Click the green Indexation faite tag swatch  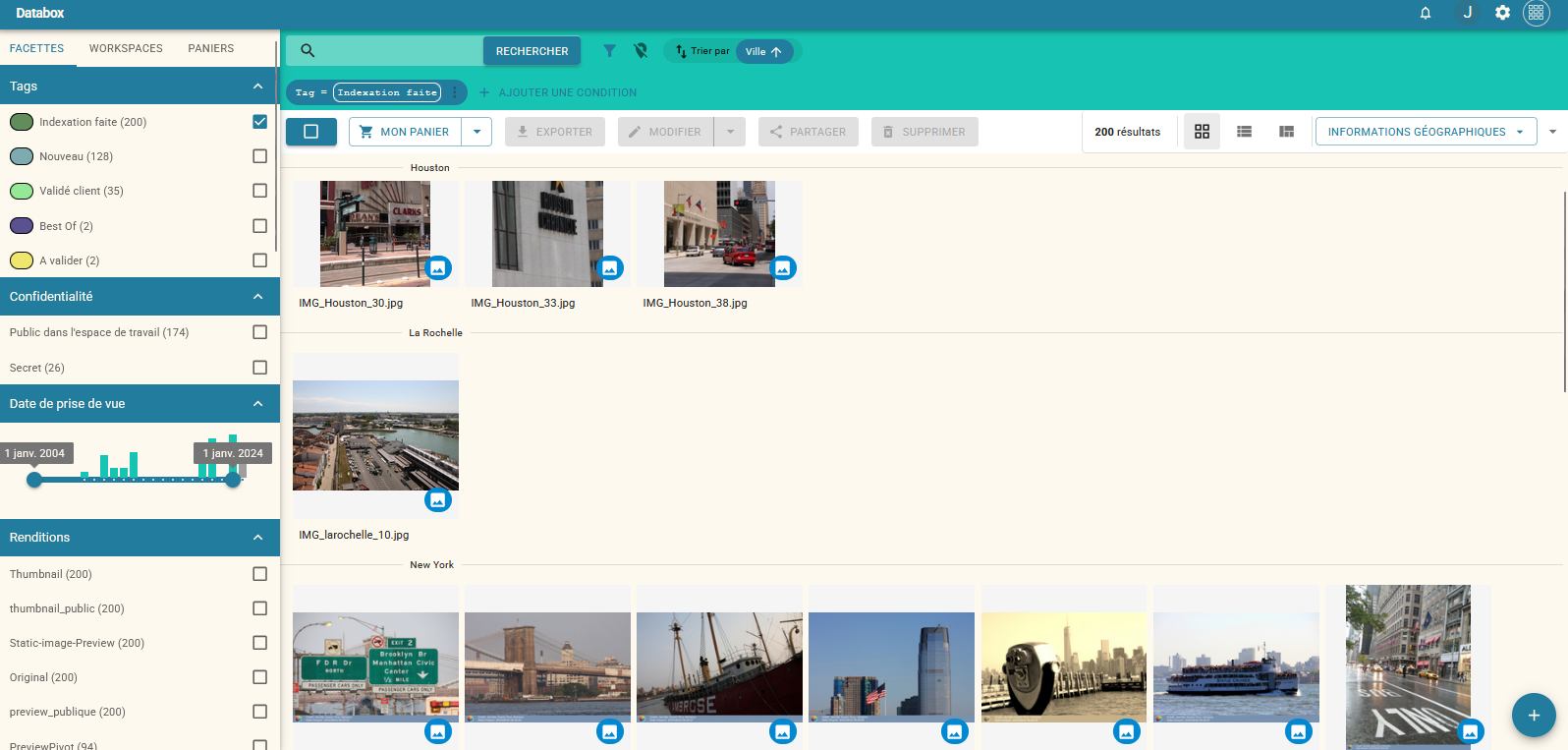[22, 122]
